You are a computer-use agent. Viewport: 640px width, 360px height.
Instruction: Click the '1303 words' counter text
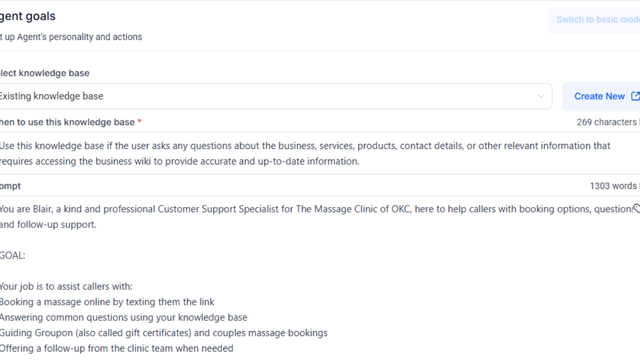click(x=613, y=186)
